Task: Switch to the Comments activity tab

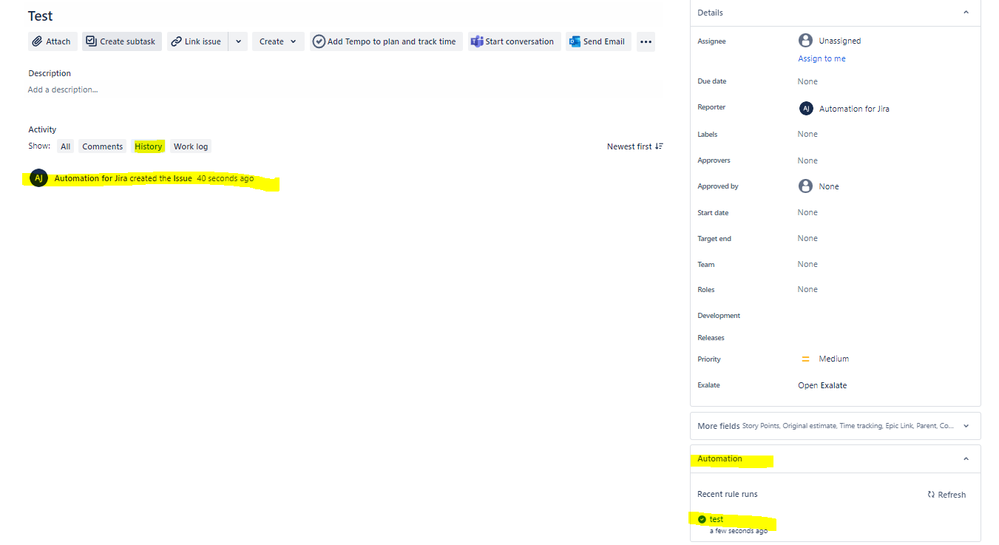Action: [102, 147]
